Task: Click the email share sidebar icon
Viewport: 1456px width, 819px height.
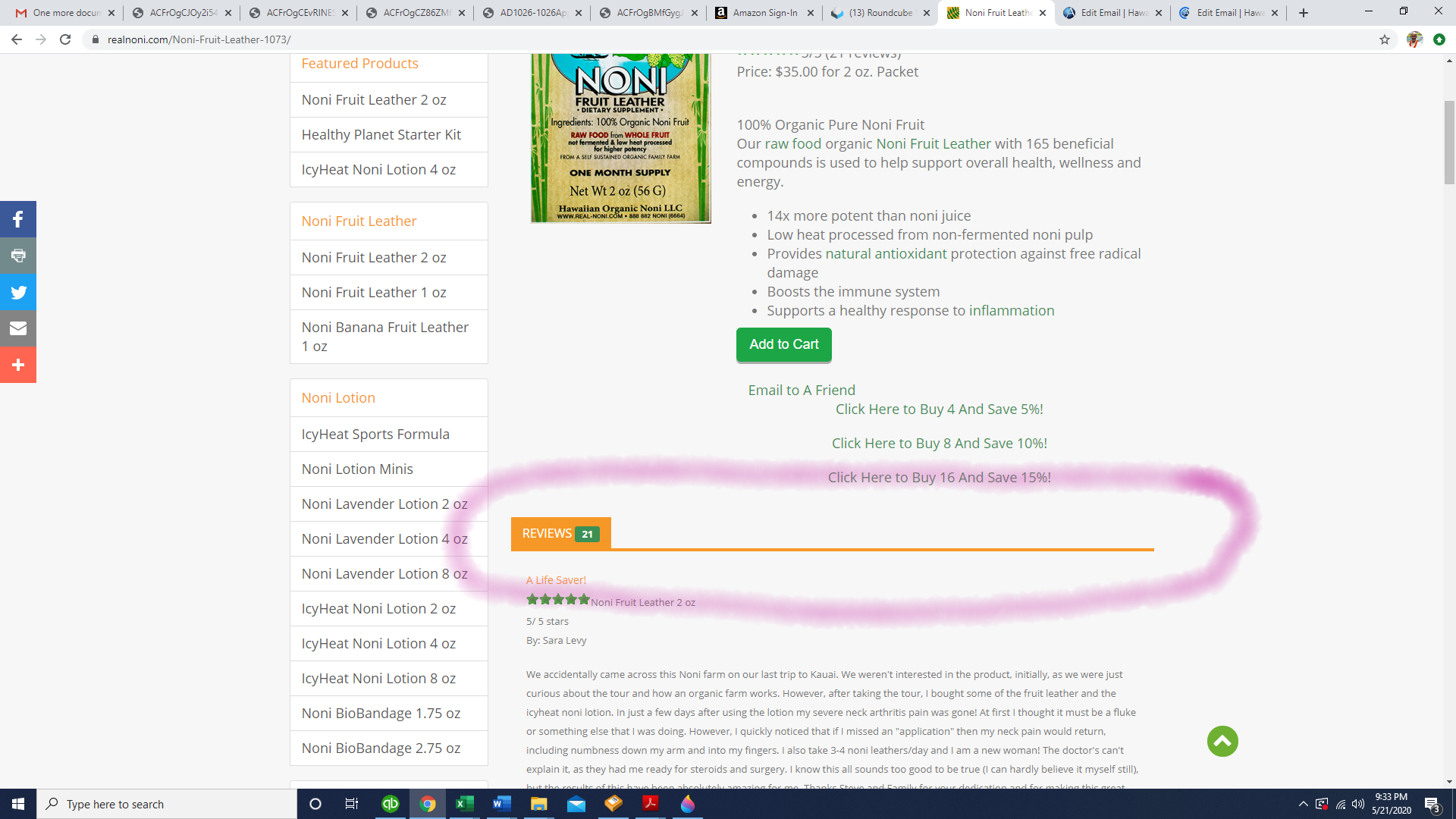Action: click(18, 329)
